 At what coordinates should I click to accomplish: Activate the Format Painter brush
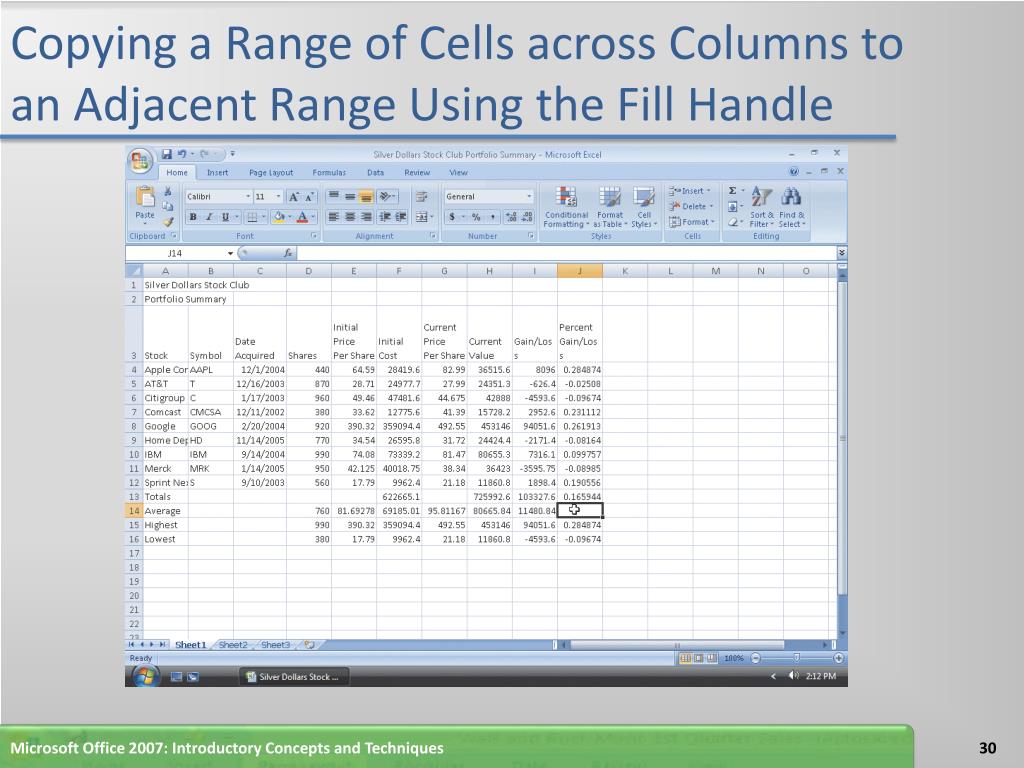coord(168,221)
